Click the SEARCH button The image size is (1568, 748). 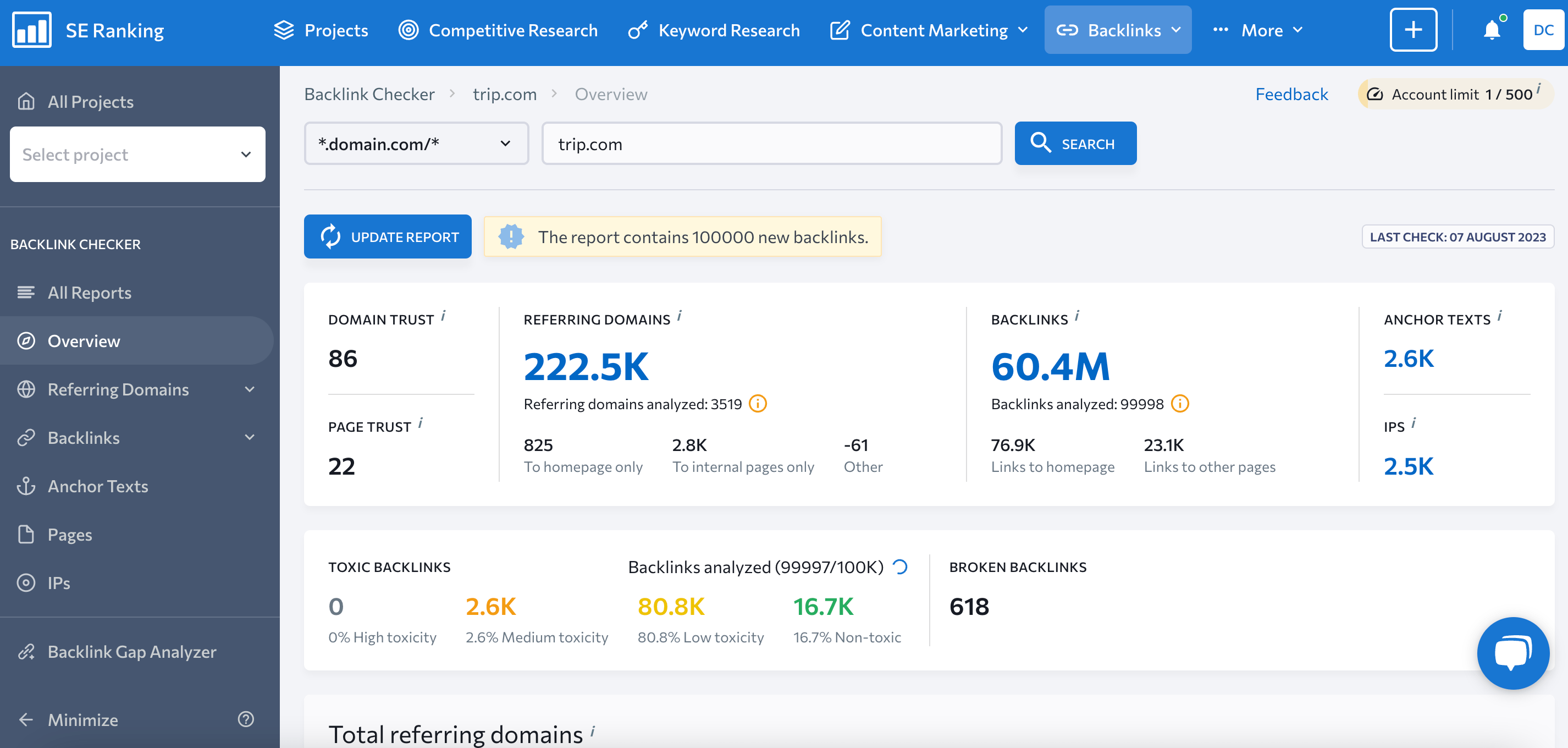pyautogui.click(x=1075, y=143)
